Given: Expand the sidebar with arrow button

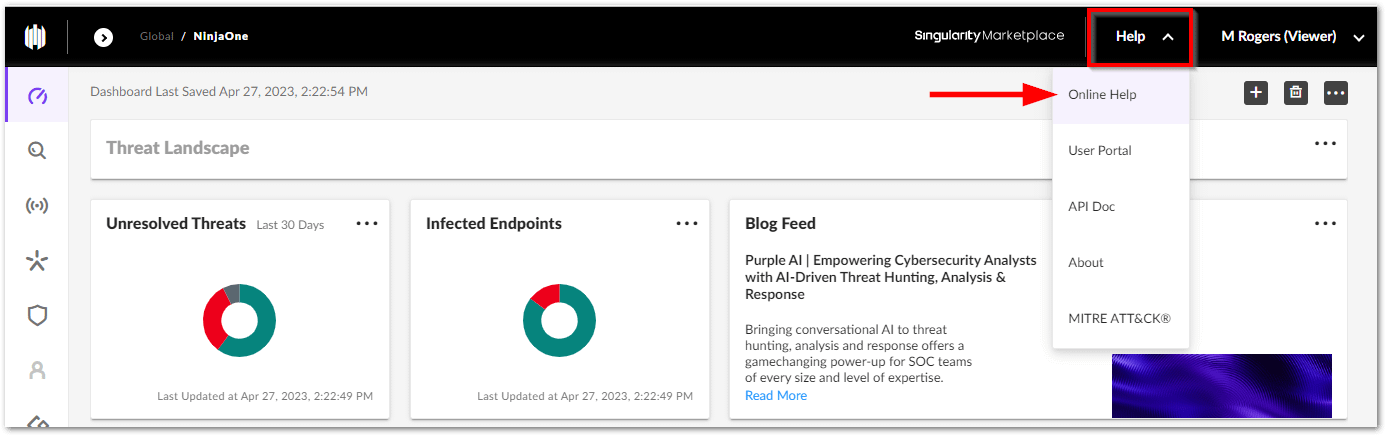Looking at the screenshot, I should (x=103, y=37).
